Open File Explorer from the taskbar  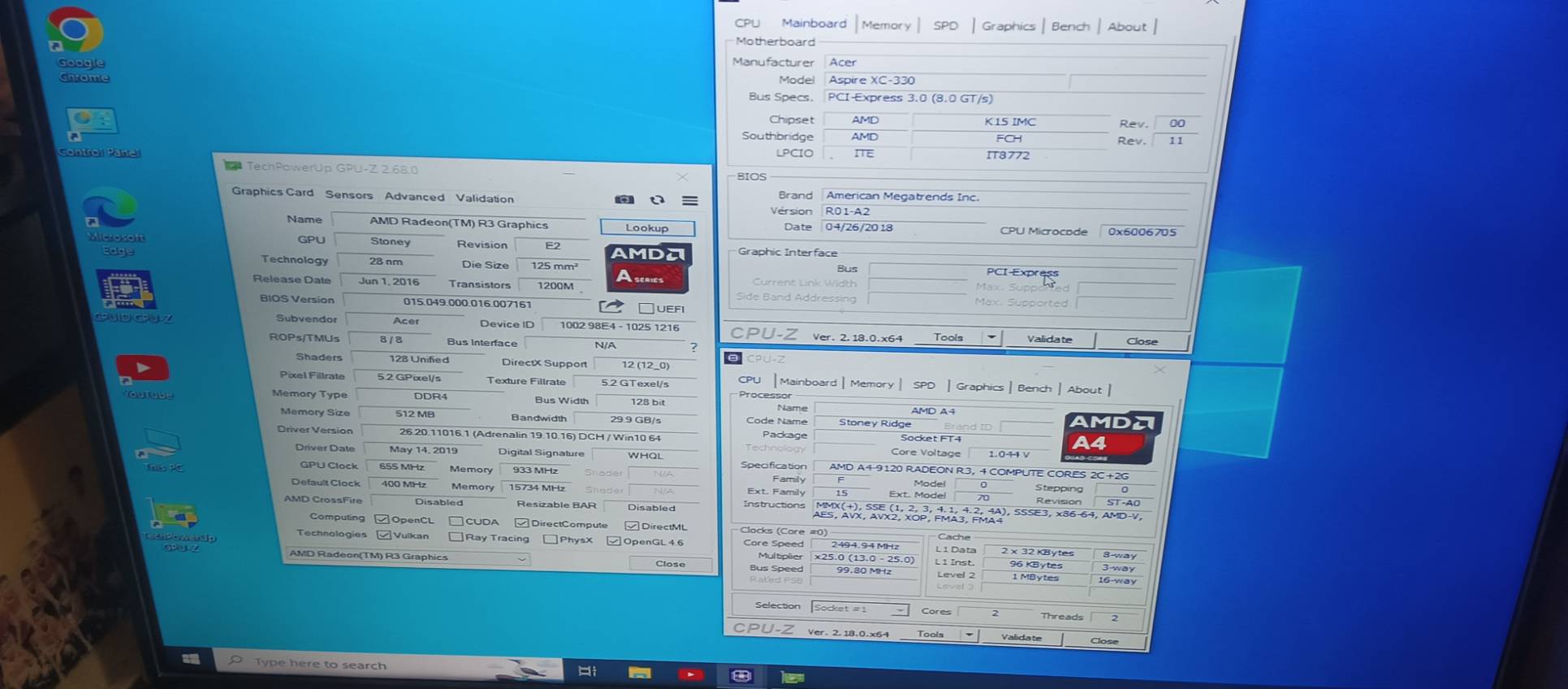coord(639,672)
